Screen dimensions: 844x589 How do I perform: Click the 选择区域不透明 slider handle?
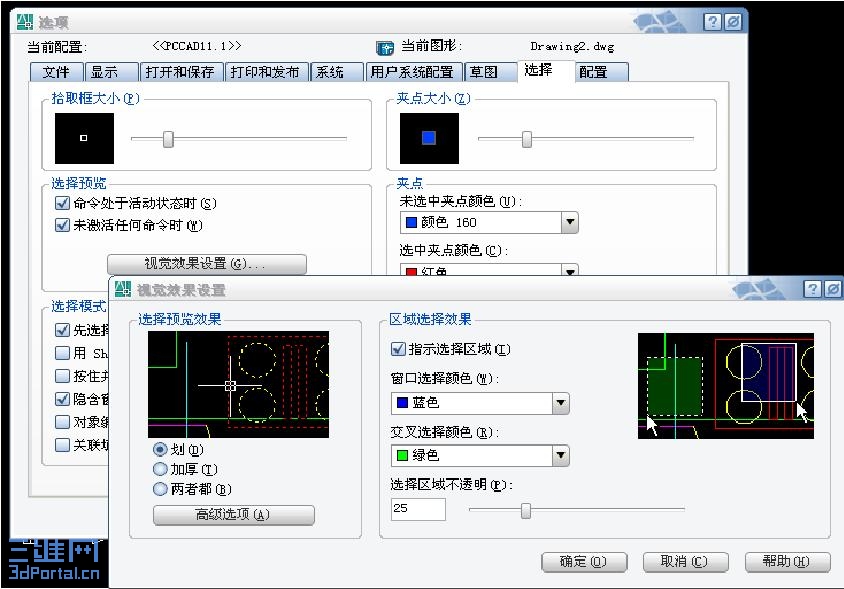[x=526, y=510]
